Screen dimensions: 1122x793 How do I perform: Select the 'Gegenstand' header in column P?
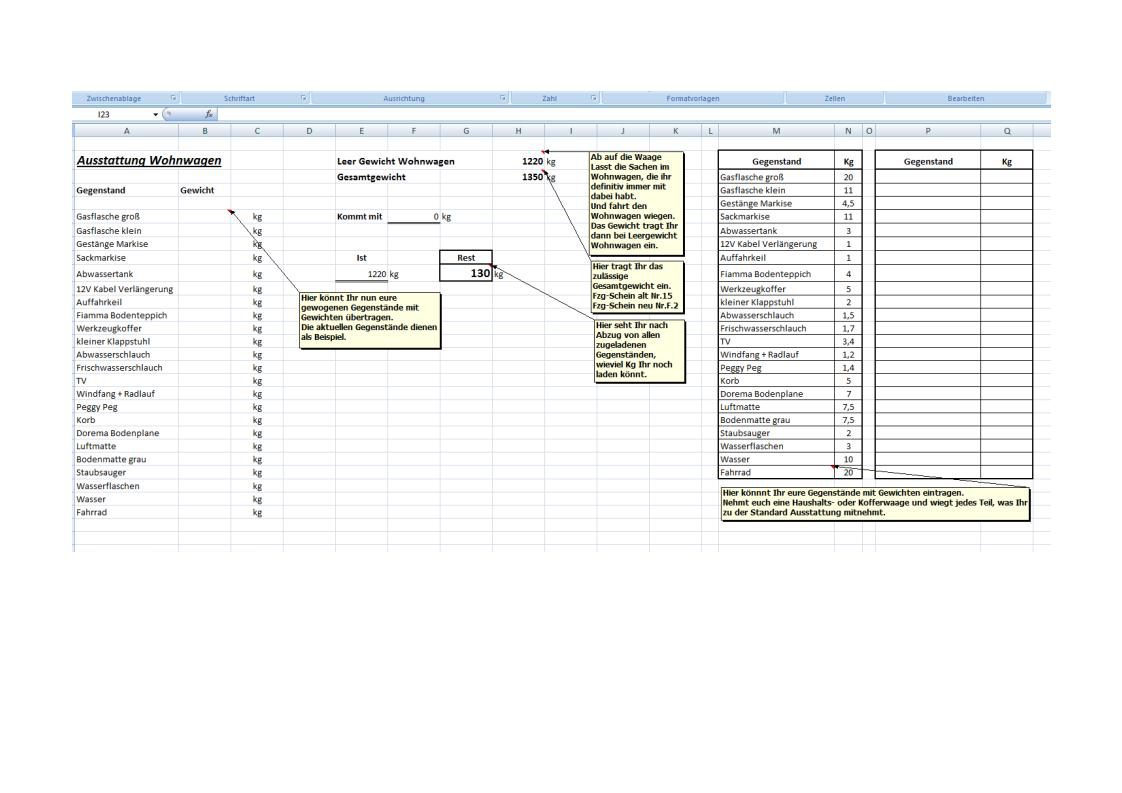pos(928,162)
